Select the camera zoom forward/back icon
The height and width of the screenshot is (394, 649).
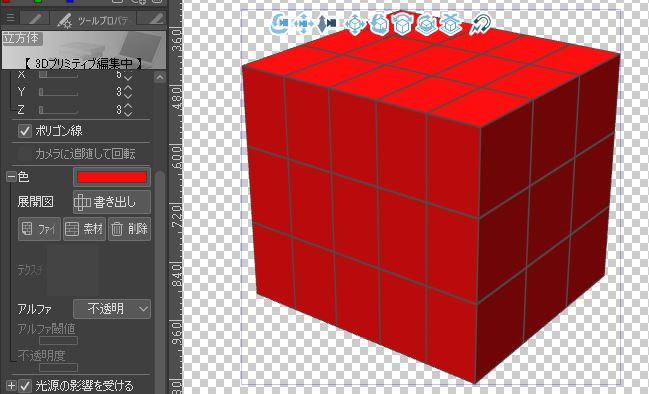327,24
